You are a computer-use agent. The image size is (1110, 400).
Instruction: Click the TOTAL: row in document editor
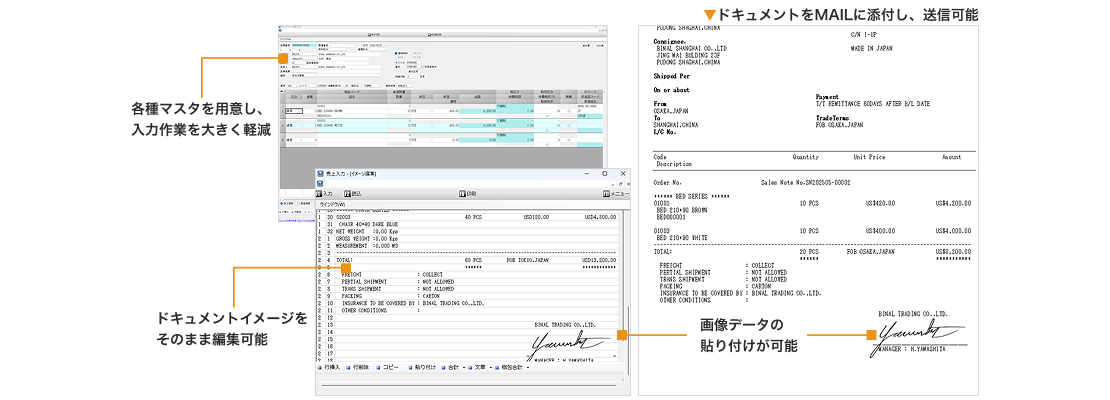point(345,260)
